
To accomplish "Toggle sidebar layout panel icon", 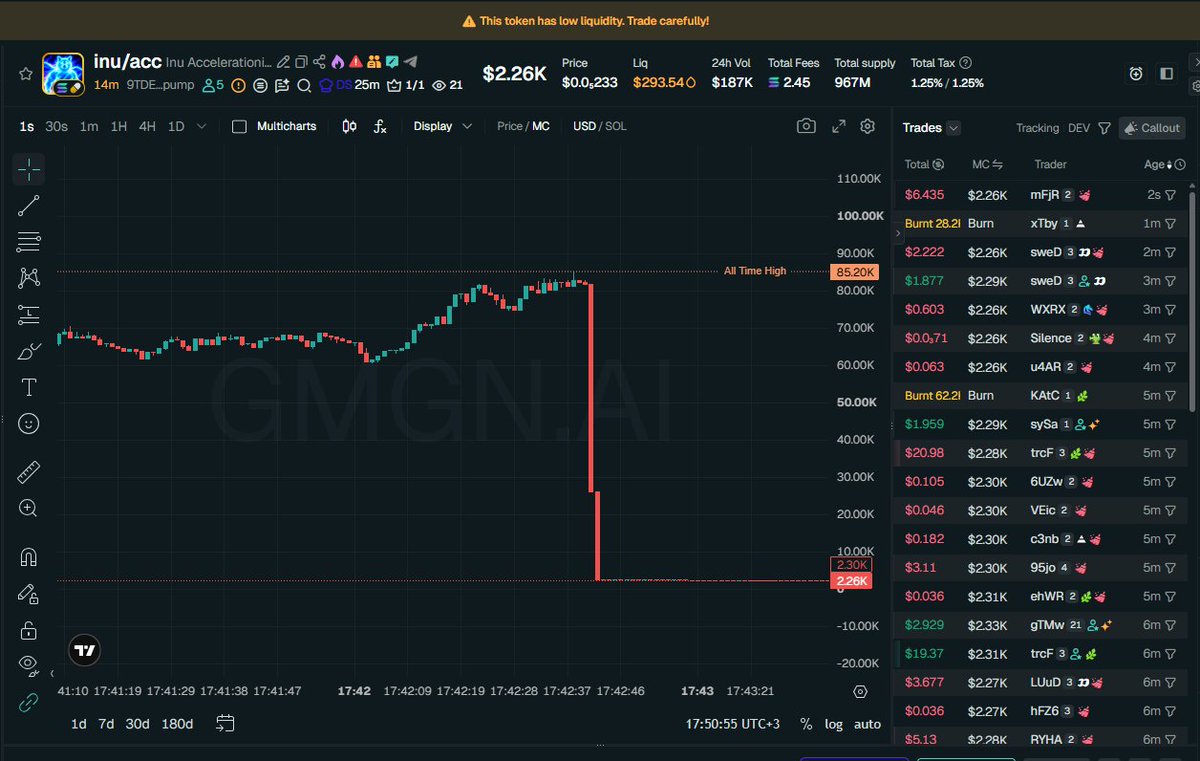I will click(x=1167, y=73).
